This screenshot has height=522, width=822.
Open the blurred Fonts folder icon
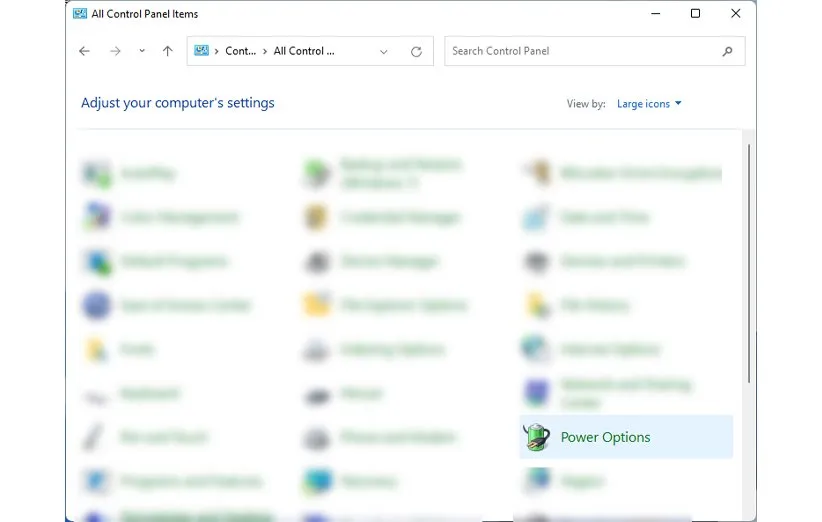97,349
